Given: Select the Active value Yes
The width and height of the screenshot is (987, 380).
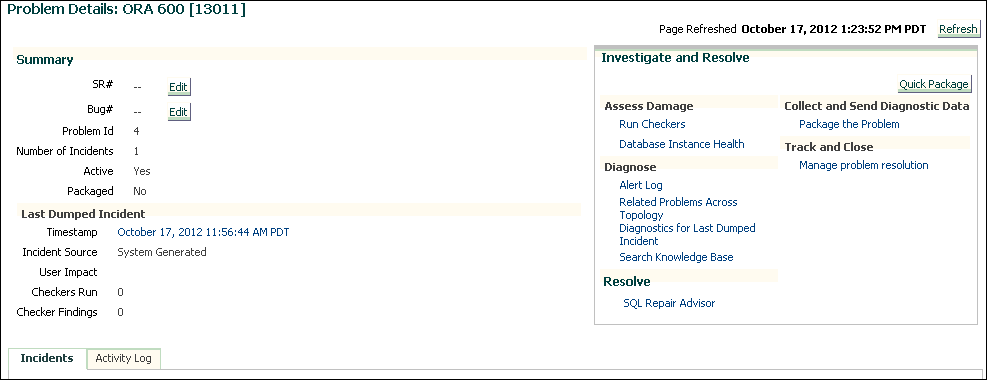Looking at the screenshot, I should pos(142,171).
